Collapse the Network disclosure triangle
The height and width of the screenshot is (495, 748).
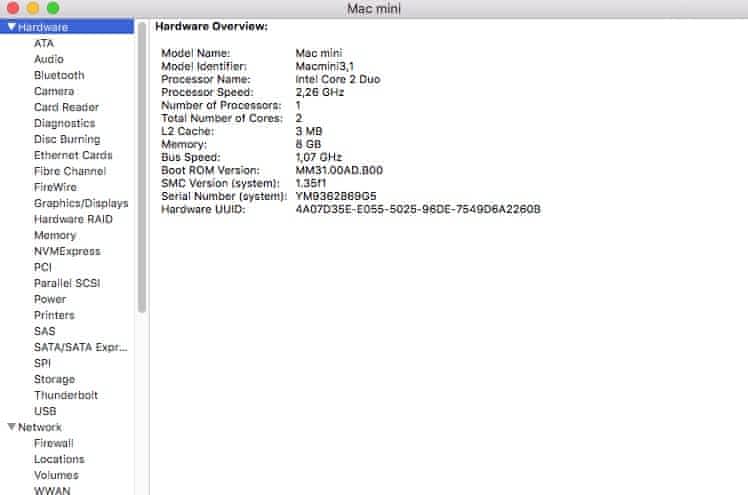(x=12, y=426)
